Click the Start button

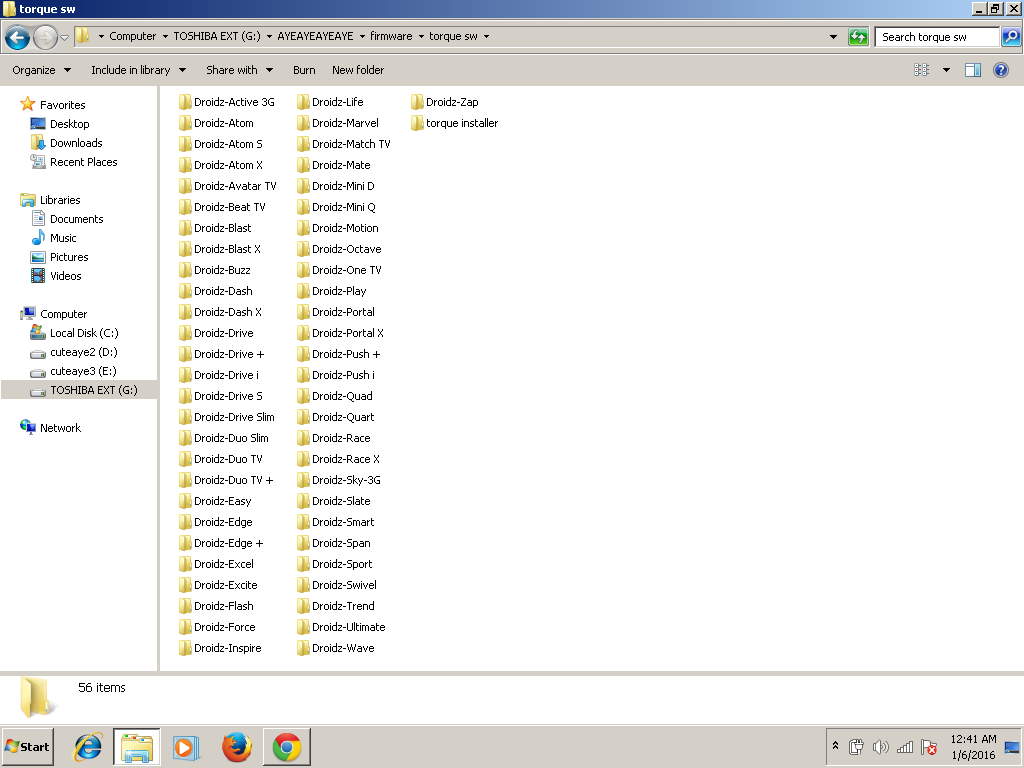[x=27, y=746]
